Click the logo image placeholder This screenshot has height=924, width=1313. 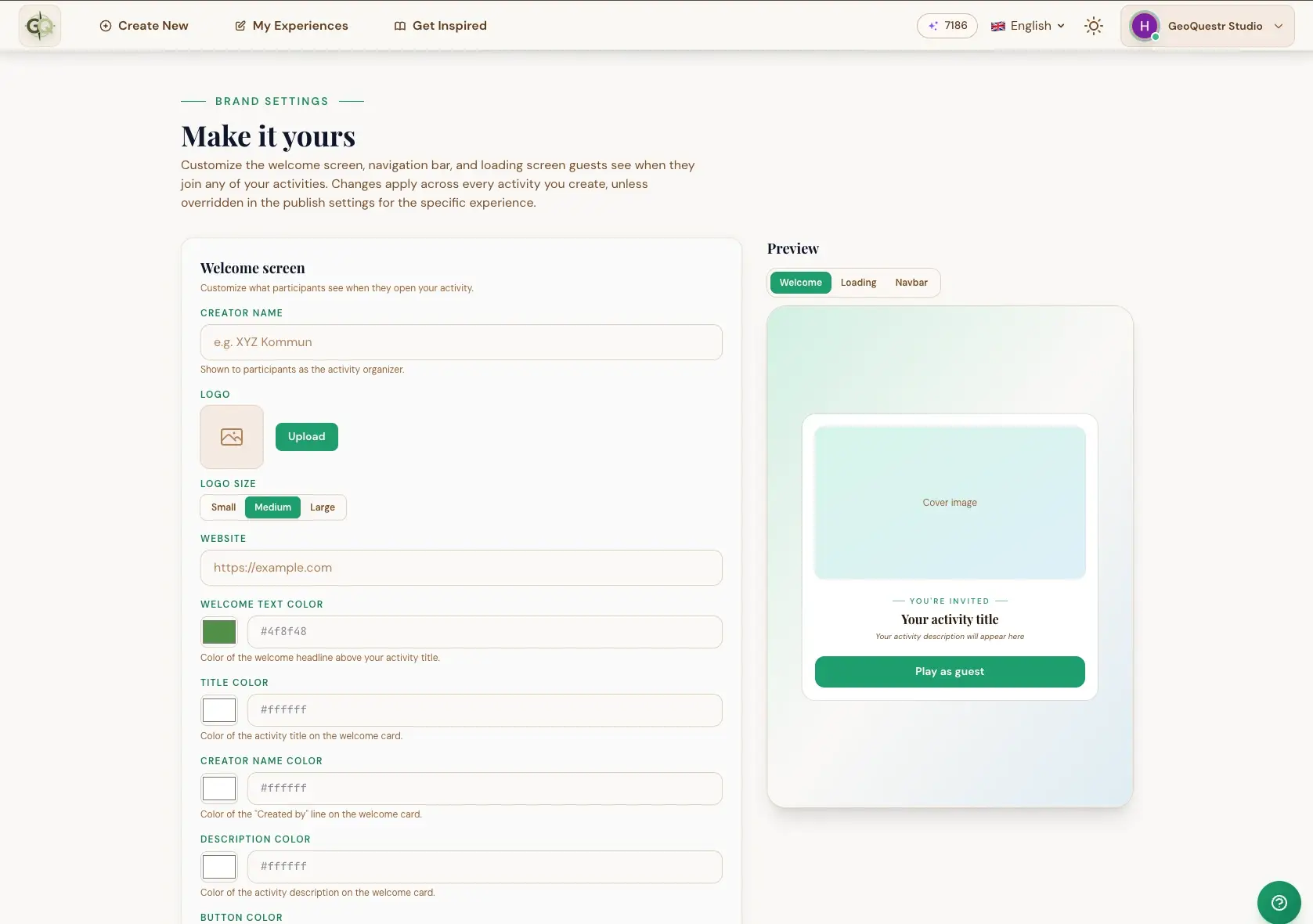coord(232,437)
